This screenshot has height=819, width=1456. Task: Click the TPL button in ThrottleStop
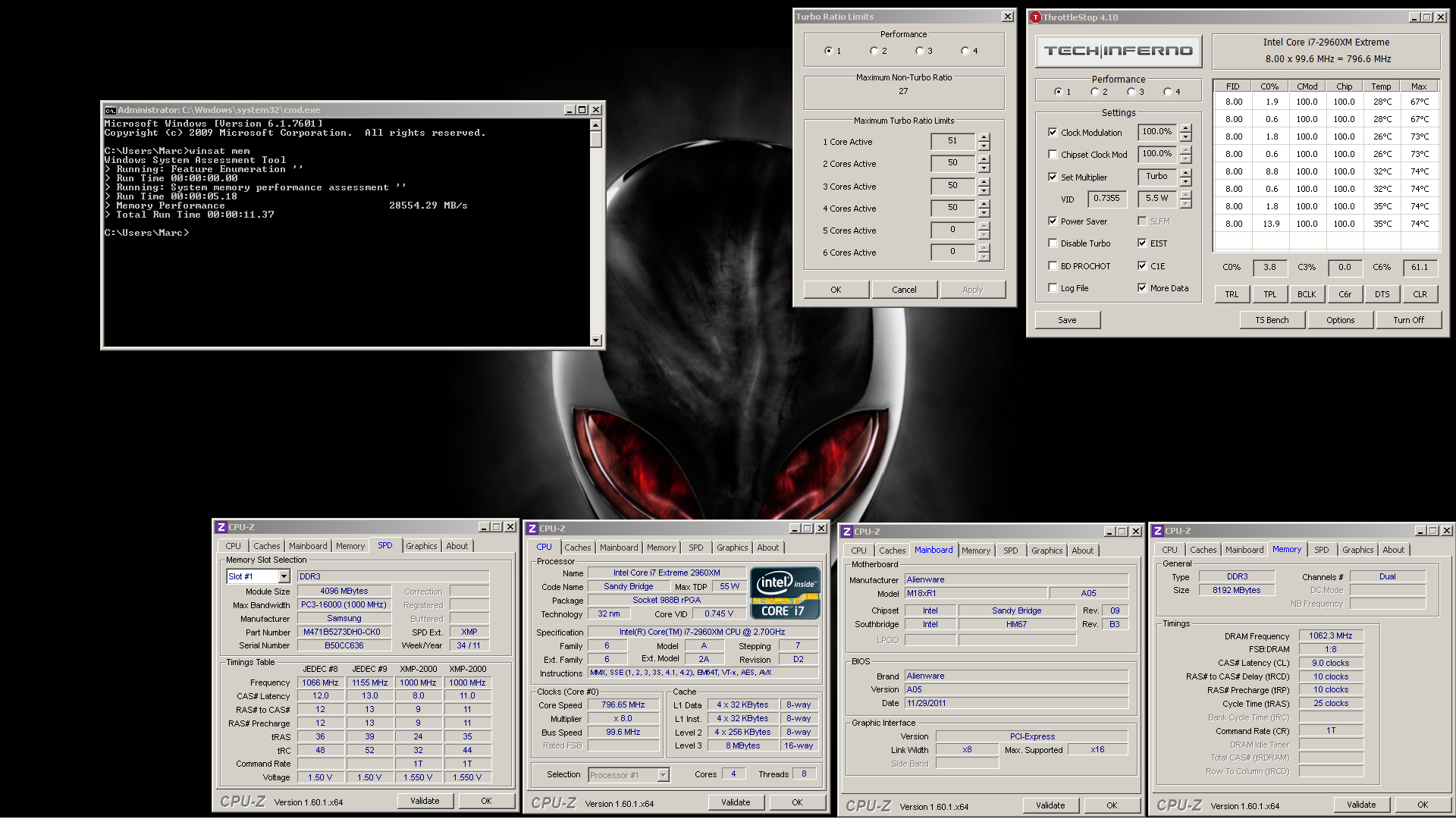[1269, 294]
